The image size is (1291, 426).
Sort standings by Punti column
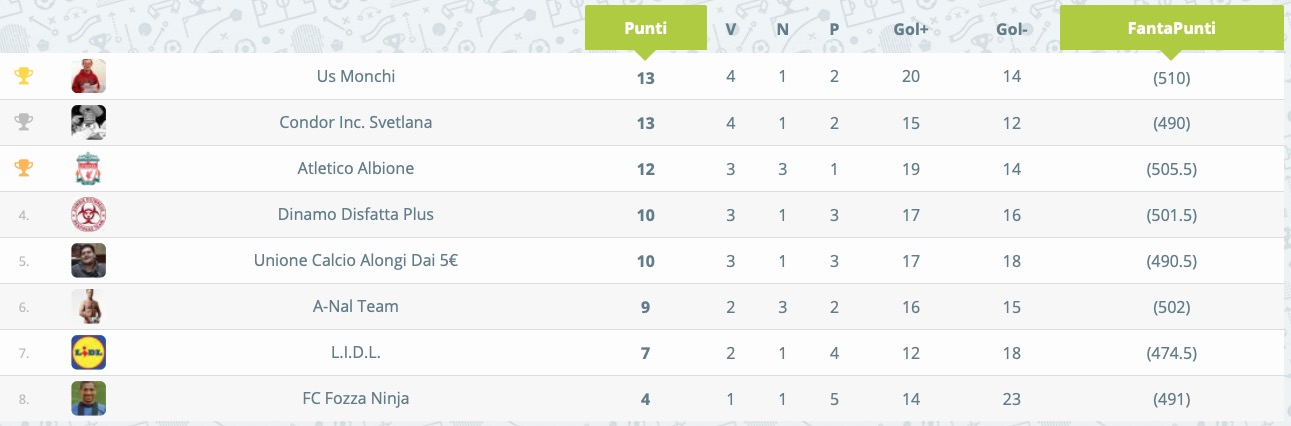tap(646, 28)
